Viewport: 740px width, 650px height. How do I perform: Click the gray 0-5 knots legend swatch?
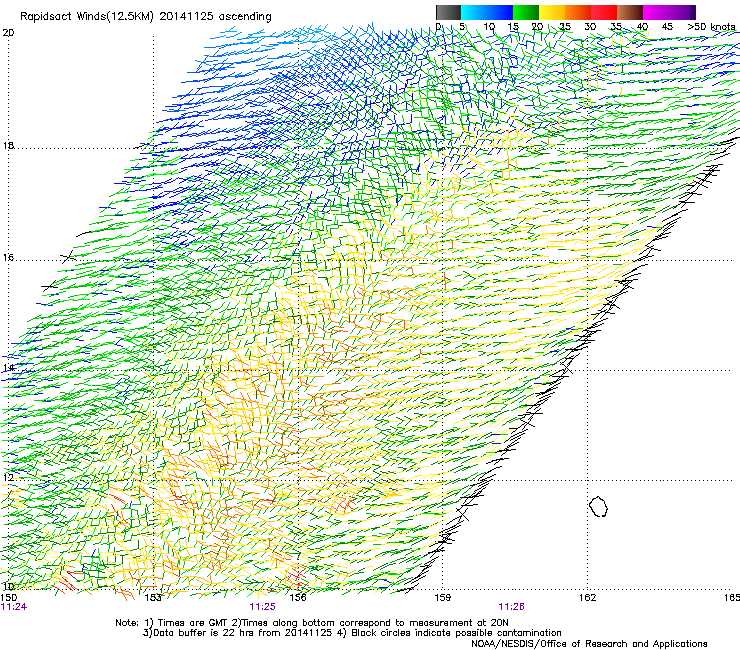pos(448,12)
